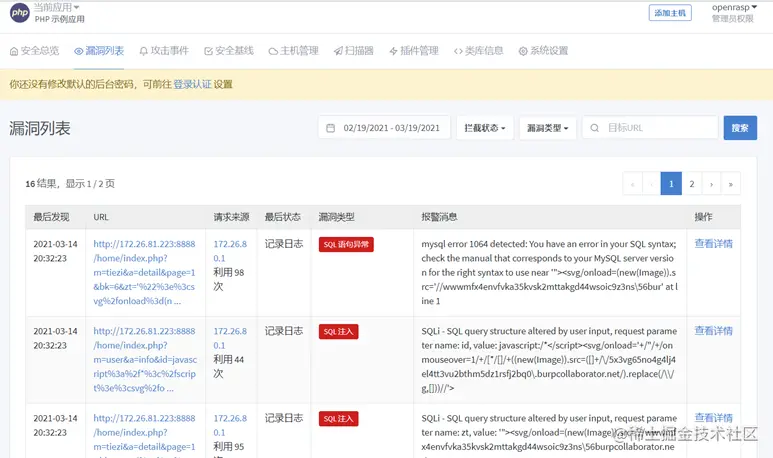Screen dimensions: 773x458
Task: Click the magnifier icon in URL search box
Action: click(595, 128)
